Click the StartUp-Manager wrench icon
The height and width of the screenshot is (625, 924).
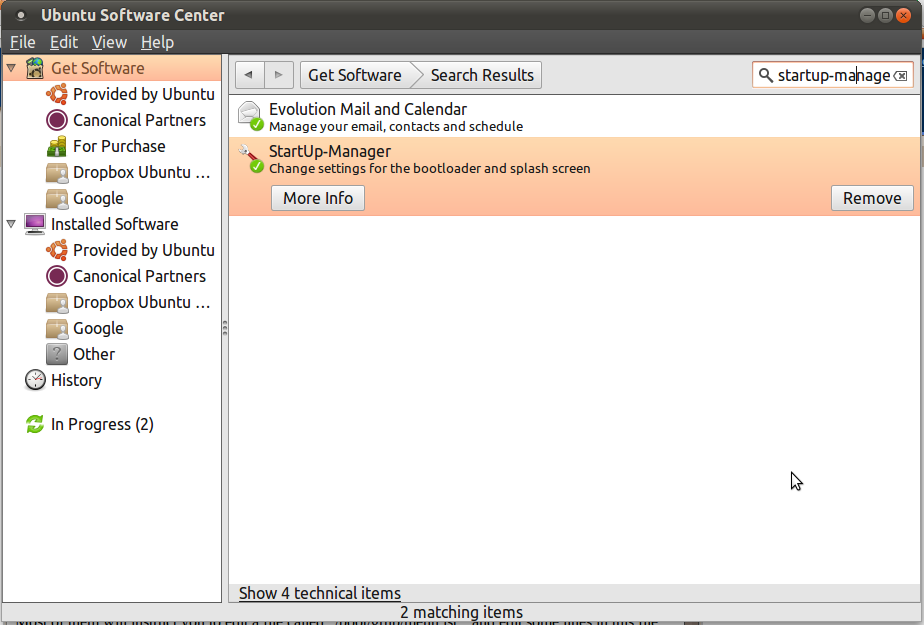[x=250, y=158]
